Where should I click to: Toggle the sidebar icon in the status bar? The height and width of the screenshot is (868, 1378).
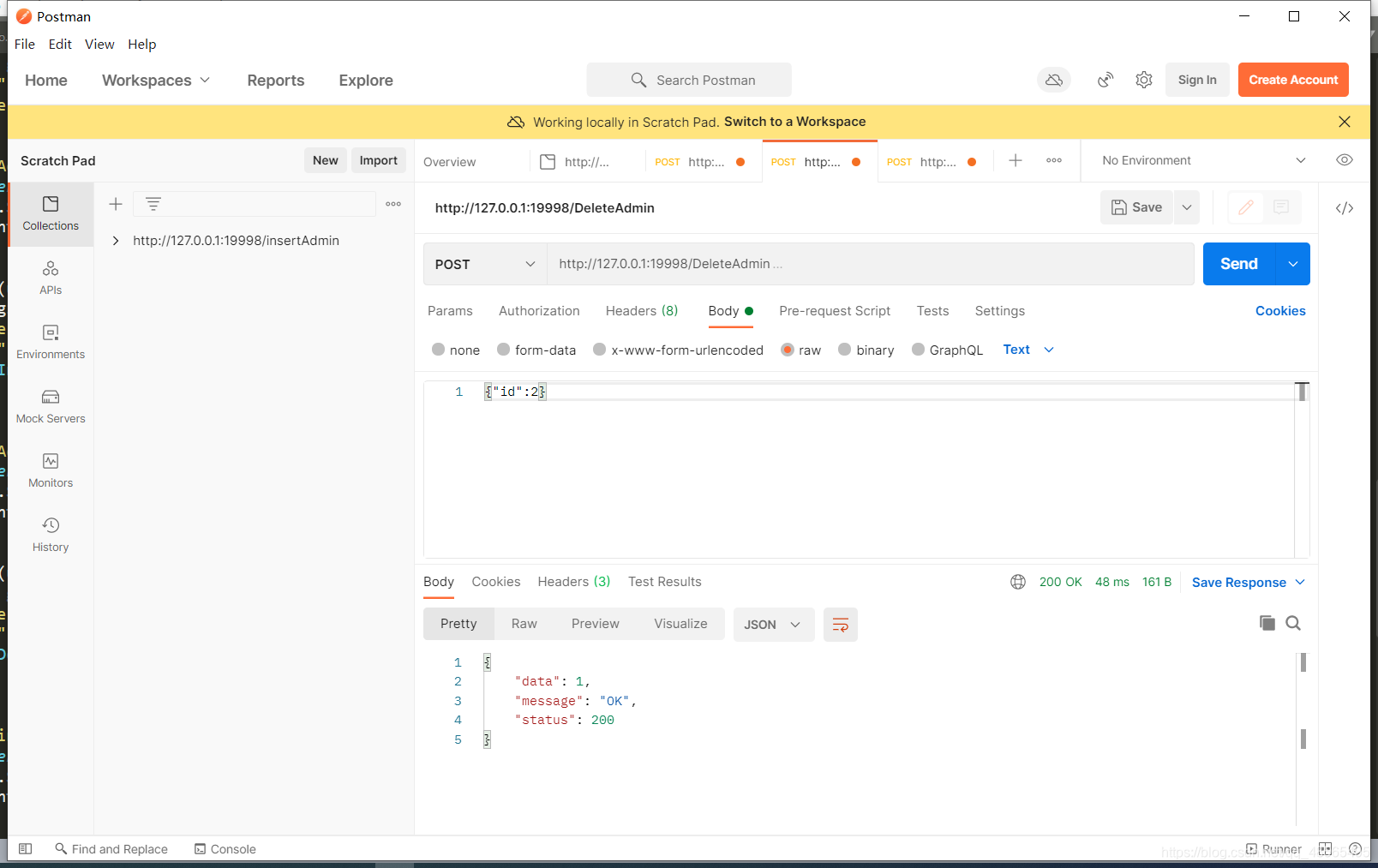tap(26, 849)
